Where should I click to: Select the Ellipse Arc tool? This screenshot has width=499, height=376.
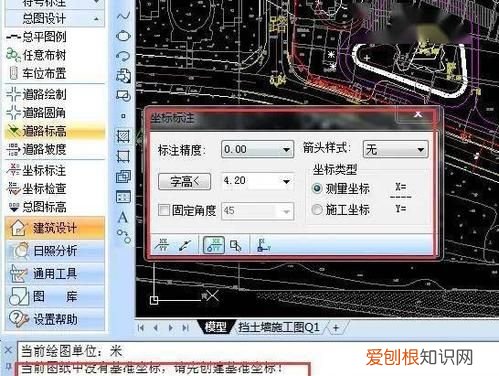tap(123, 56)
